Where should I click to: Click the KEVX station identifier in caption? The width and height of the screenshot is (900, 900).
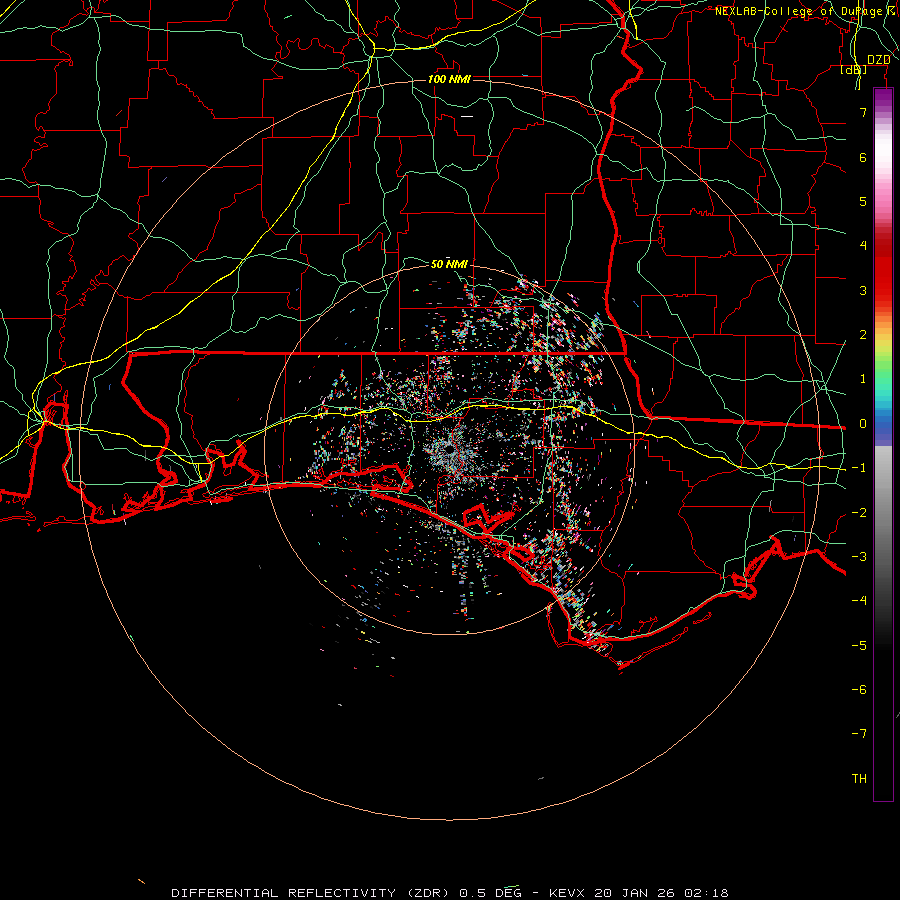(x=567, y=893)
